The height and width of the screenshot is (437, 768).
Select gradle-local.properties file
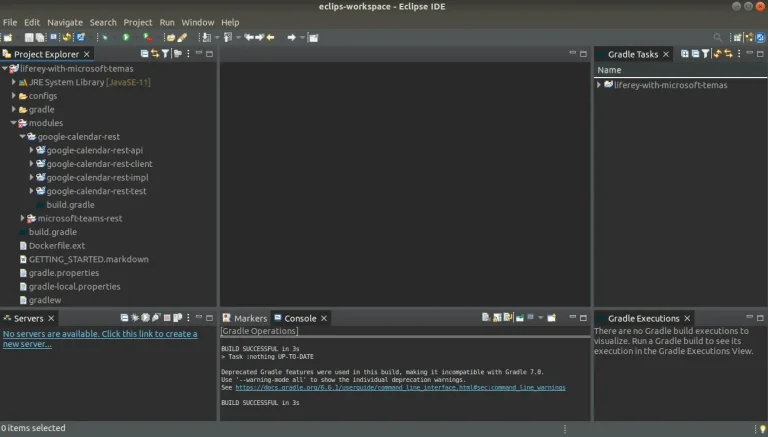coord(74,287)
